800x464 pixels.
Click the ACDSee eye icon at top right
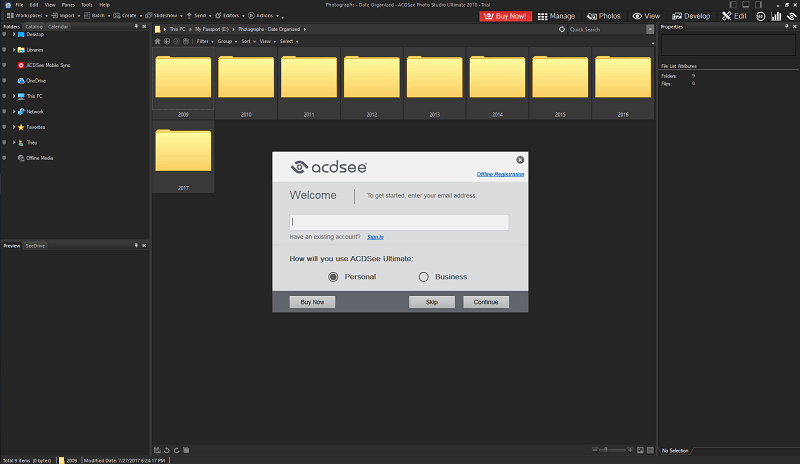(791, 16)
